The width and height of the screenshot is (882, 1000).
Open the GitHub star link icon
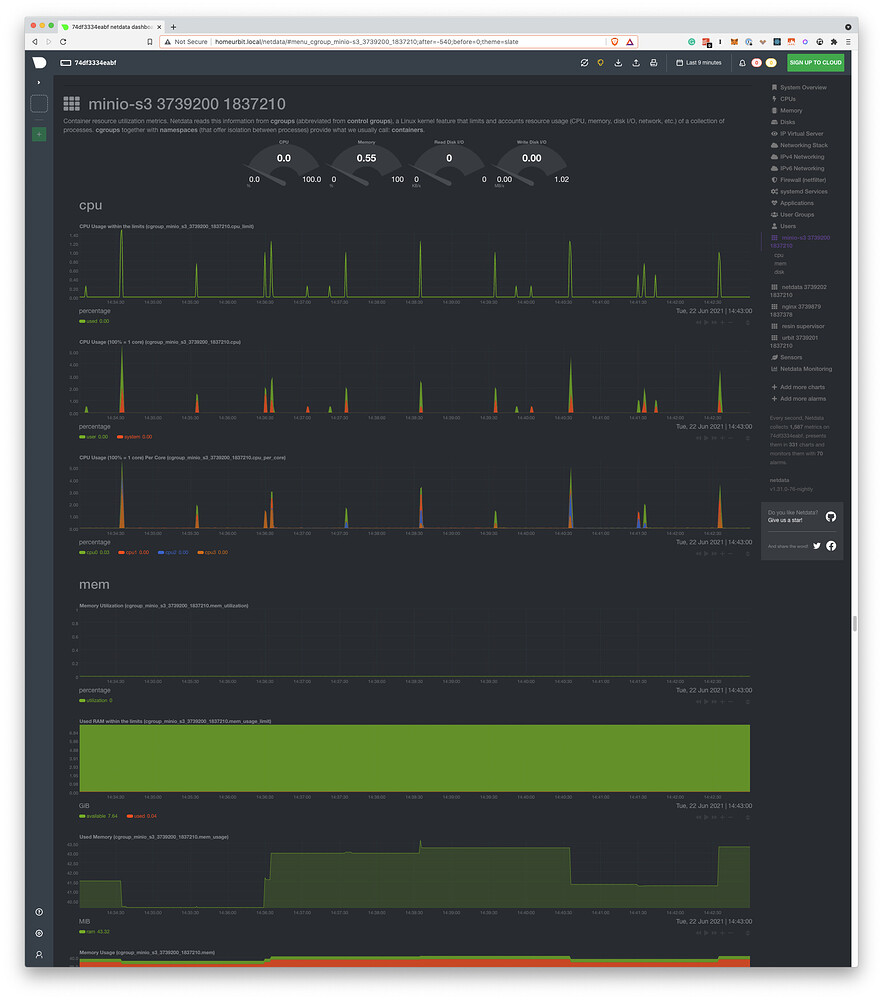[830, 516]
